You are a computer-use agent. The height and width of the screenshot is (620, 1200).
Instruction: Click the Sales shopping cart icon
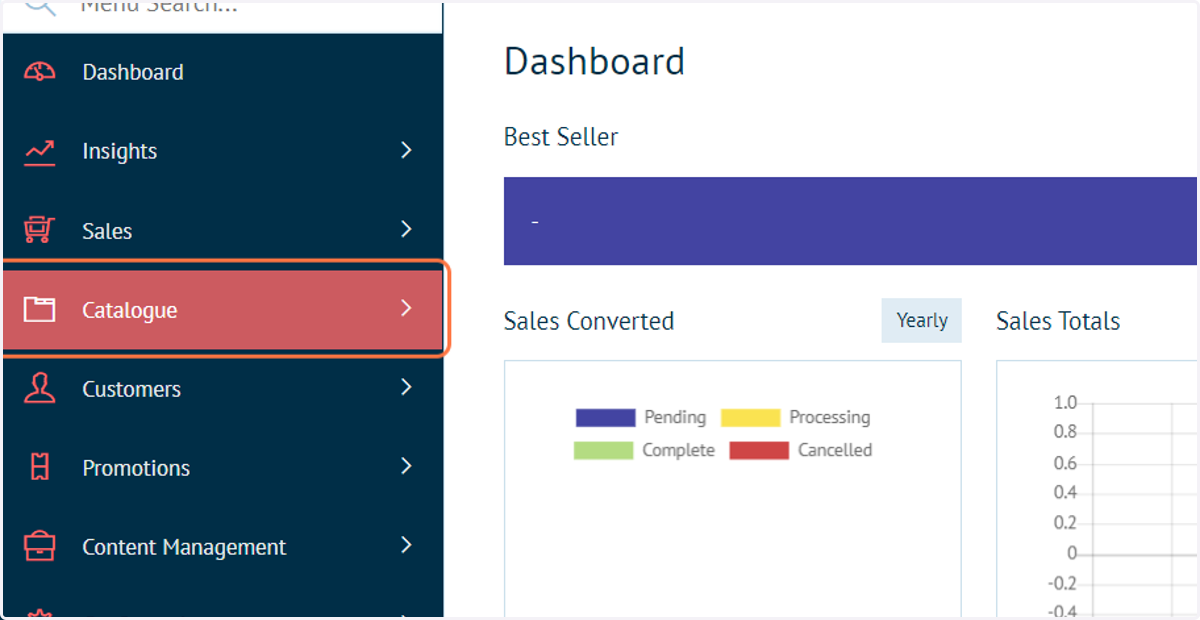point(39,230)
